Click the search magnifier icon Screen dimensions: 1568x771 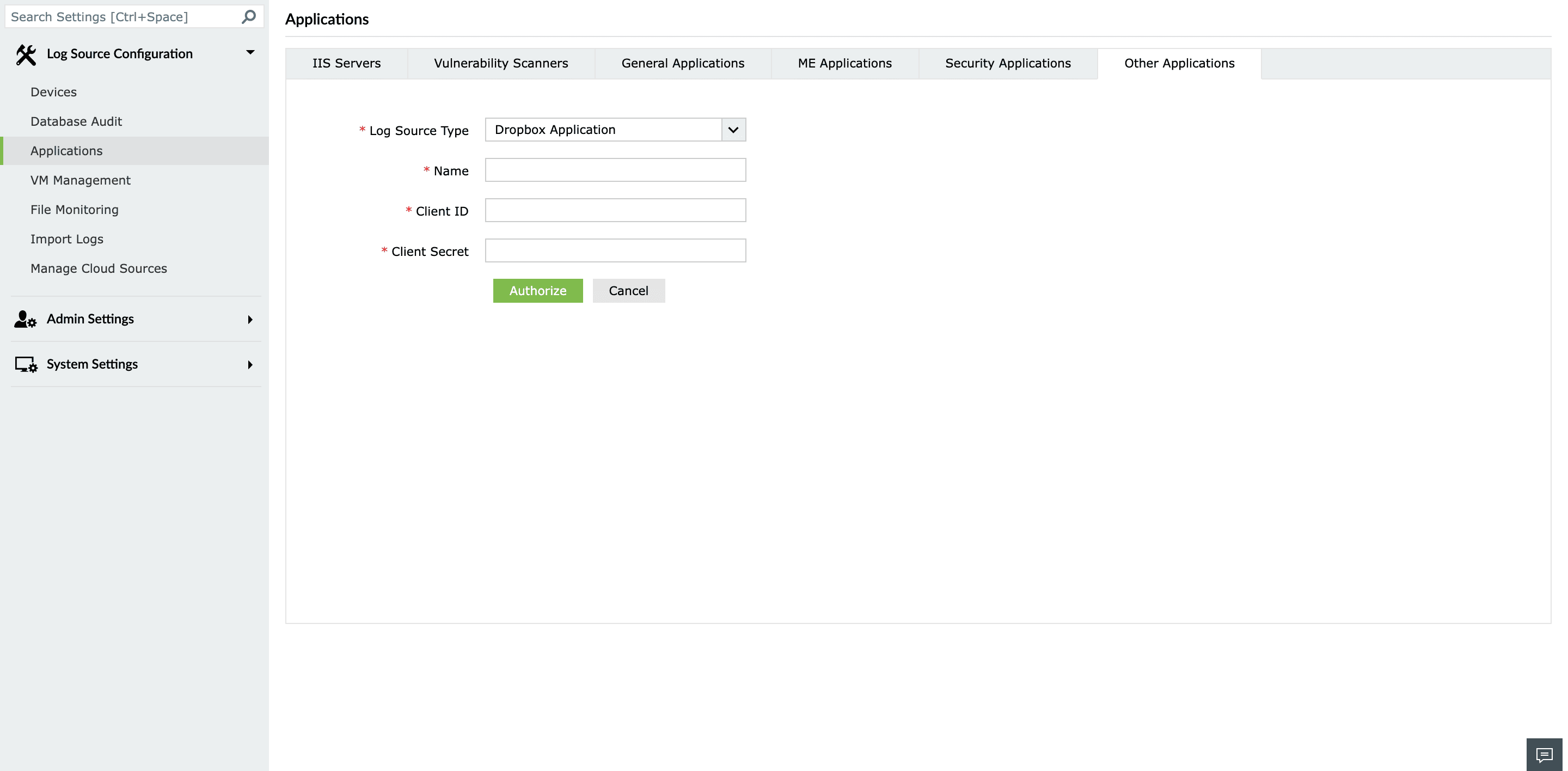(248, 17)
